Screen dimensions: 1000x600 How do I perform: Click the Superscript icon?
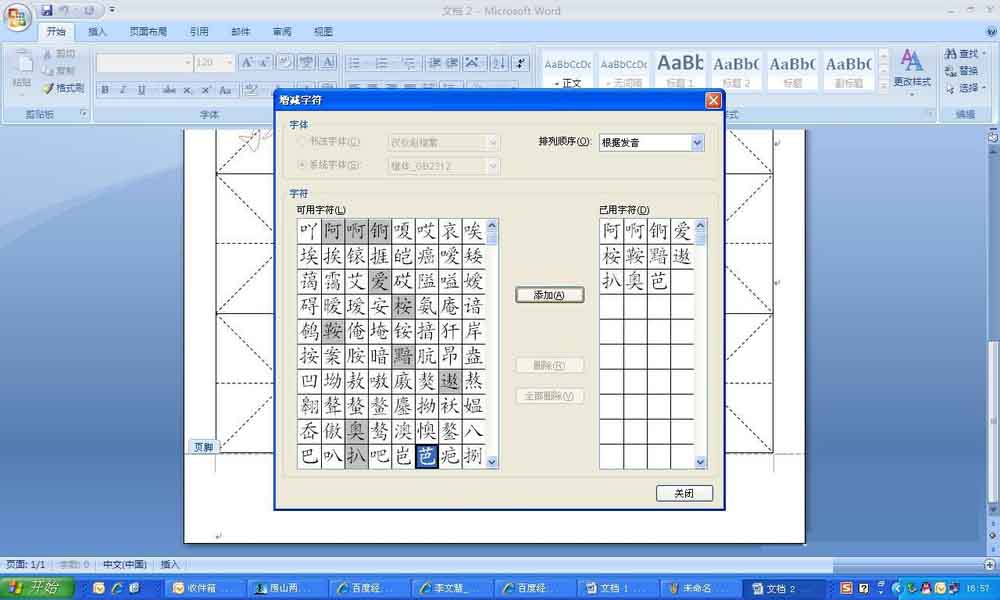[206, 91]
